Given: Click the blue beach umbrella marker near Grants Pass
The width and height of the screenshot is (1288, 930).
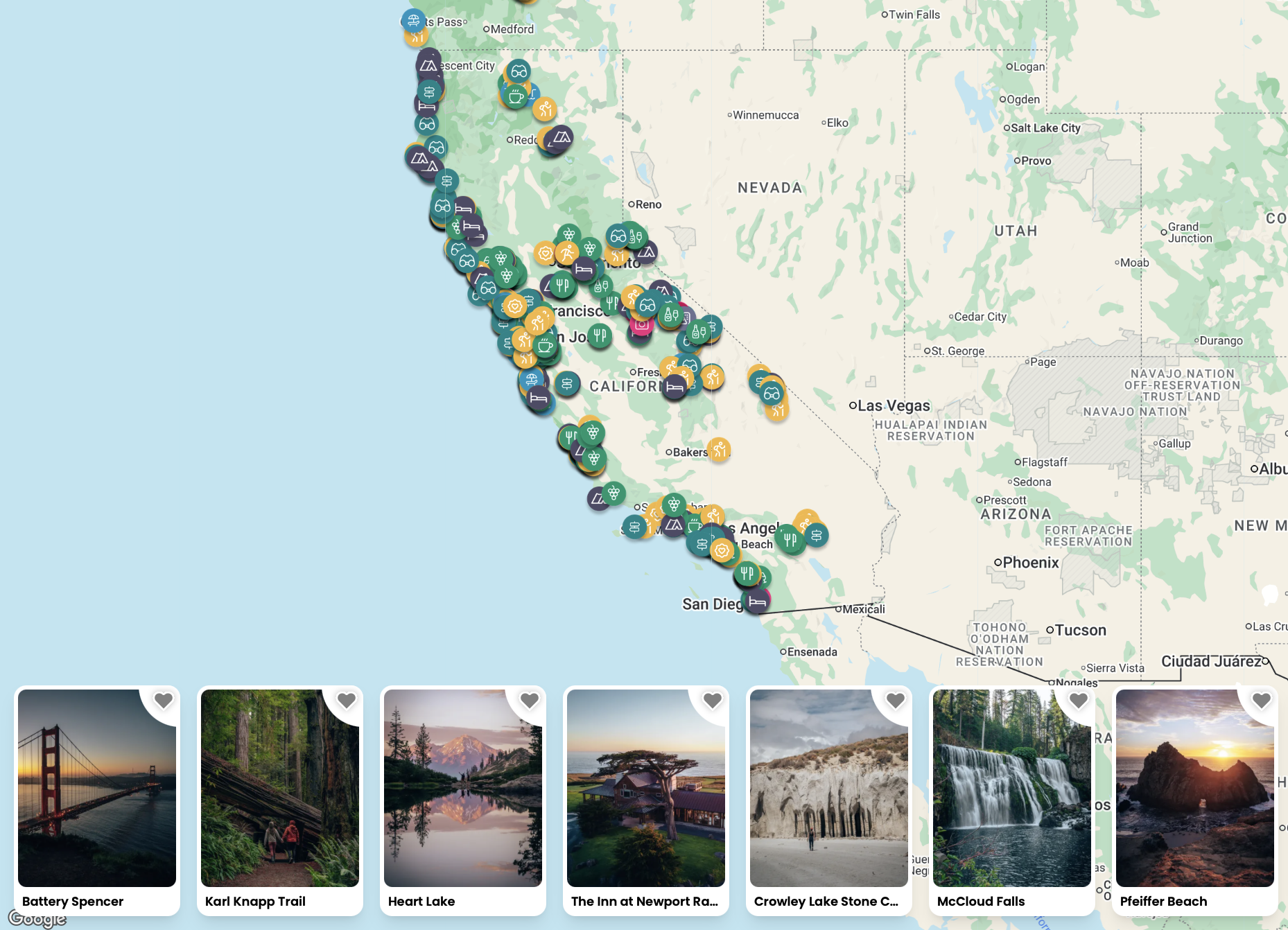Looking at the screenshot, I should 413,20.
